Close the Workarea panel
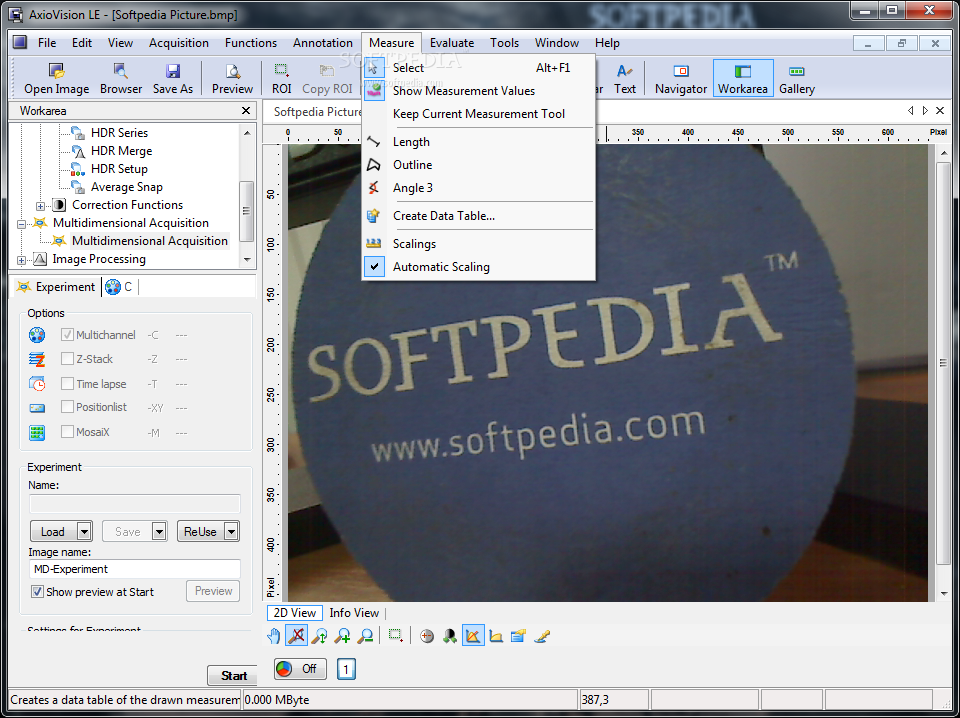The width and height of the screenshot is (960, 718). click(x=246, y=111)
